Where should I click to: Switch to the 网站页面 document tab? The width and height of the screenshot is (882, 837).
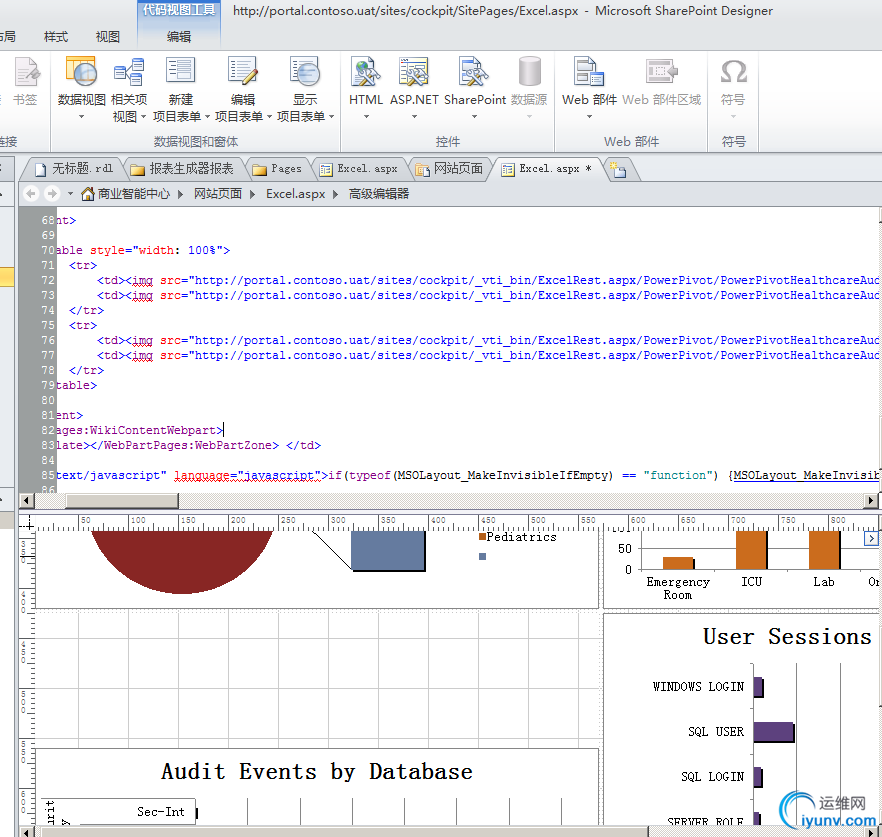click(x=449, y=169)
